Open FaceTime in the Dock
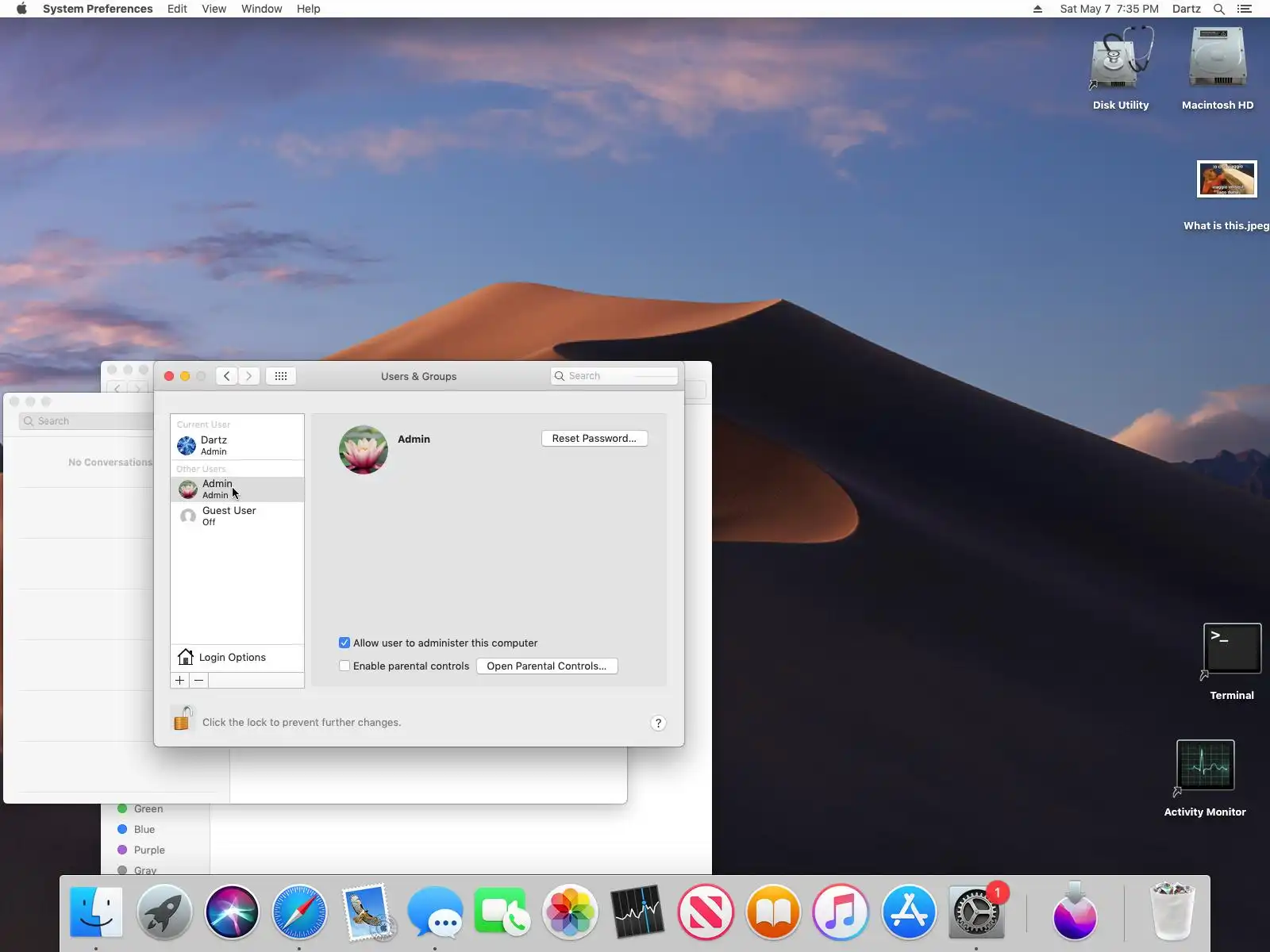Image resolution: width=1270 pixels, height=952 pixels. coord(502,912)
